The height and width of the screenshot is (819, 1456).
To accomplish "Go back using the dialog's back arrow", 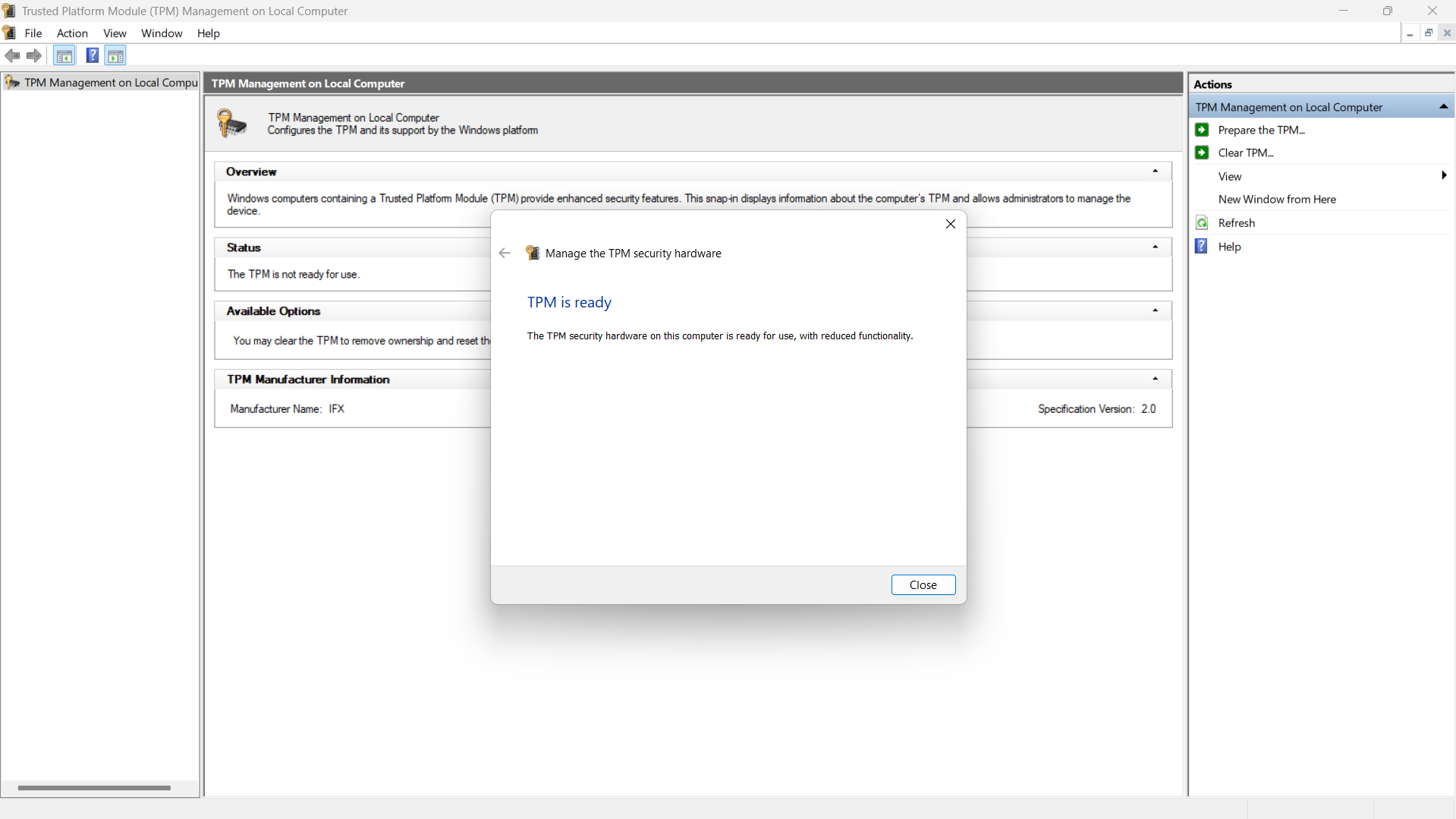I will click(505, 254).
